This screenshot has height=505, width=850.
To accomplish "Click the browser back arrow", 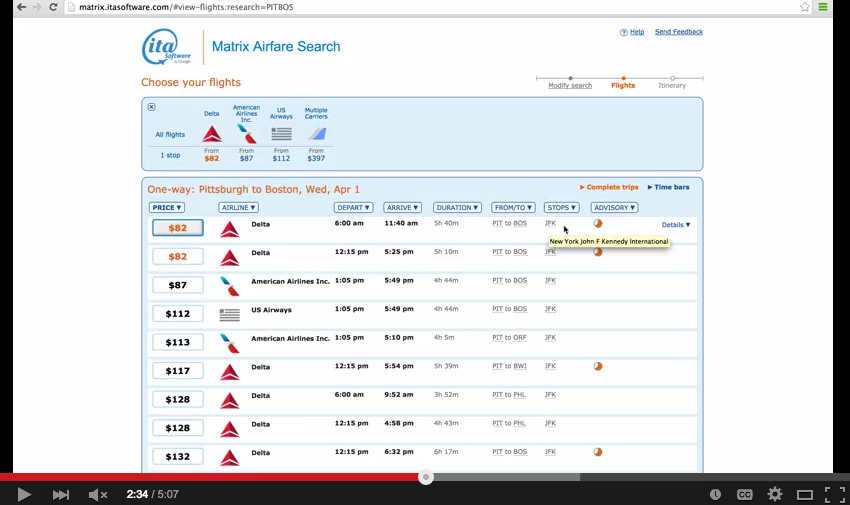I will (21, 7).
